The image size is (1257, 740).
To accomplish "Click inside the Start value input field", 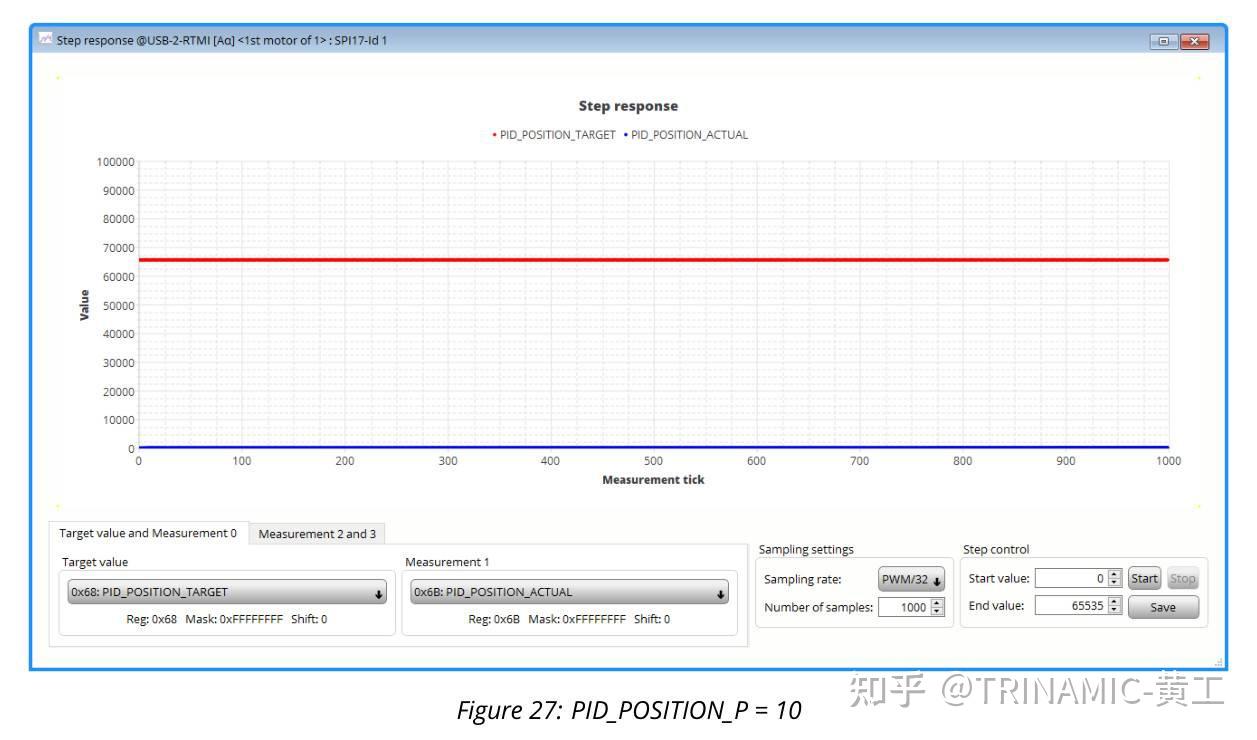I will pyautogui.click(x=1070, y=577).
